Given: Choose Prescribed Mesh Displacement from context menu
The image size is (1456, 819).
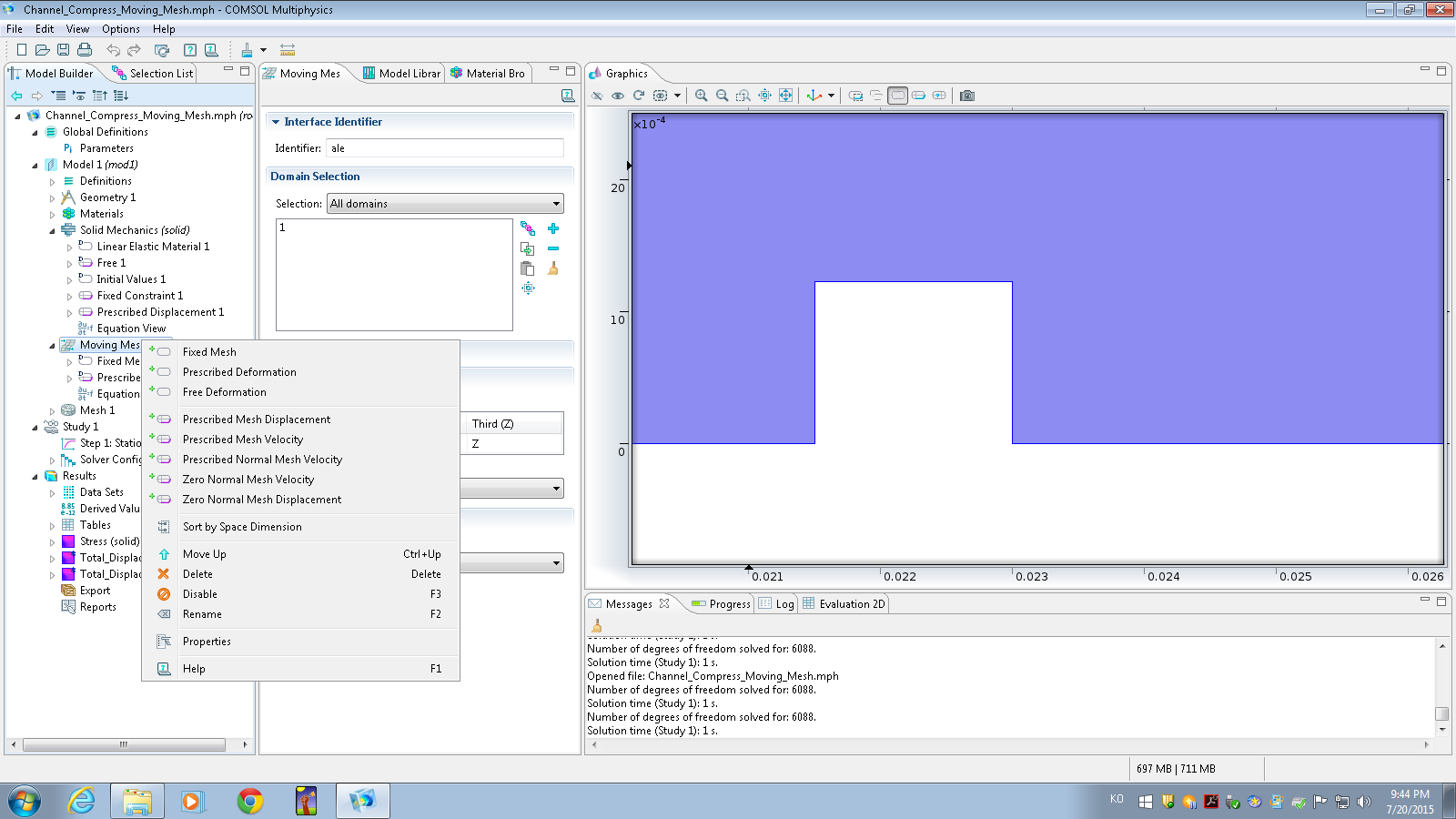Looking at the screenshot, I should pyautogui.click(x=257, y=420).
